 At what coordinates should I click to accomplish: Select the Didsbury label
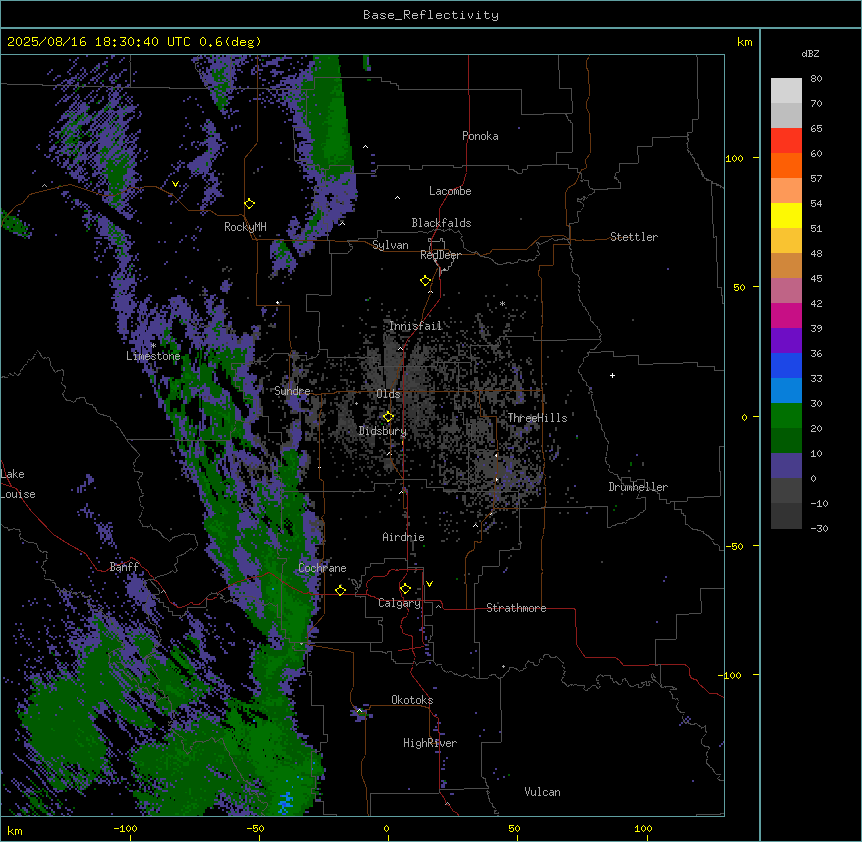pyautogui.click(x=383, y=431)
